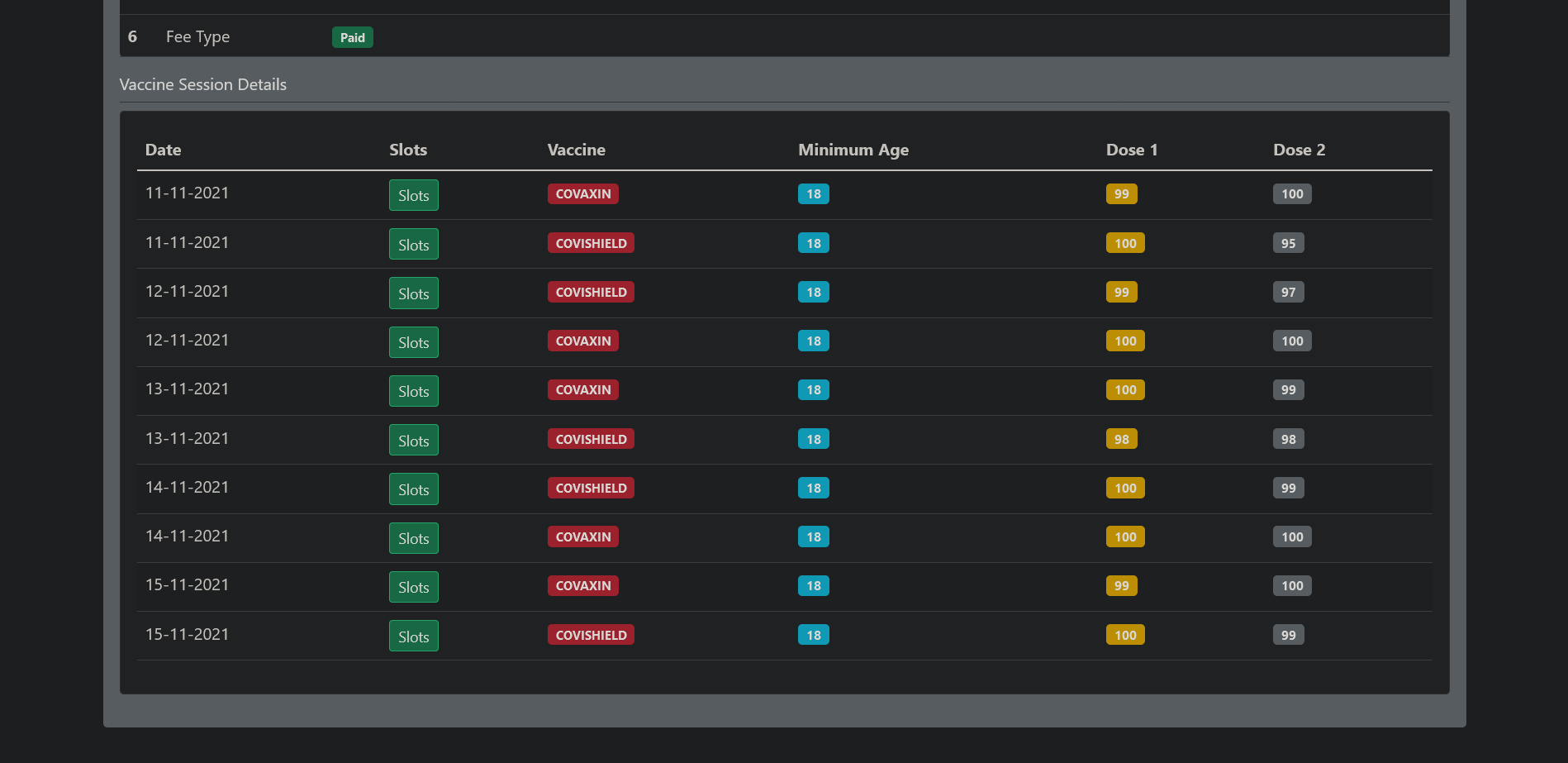Click minimum age 18 for 14-11-2021 COVISHIELD
Screen dimensions: 1568x763
coord(814,488)
